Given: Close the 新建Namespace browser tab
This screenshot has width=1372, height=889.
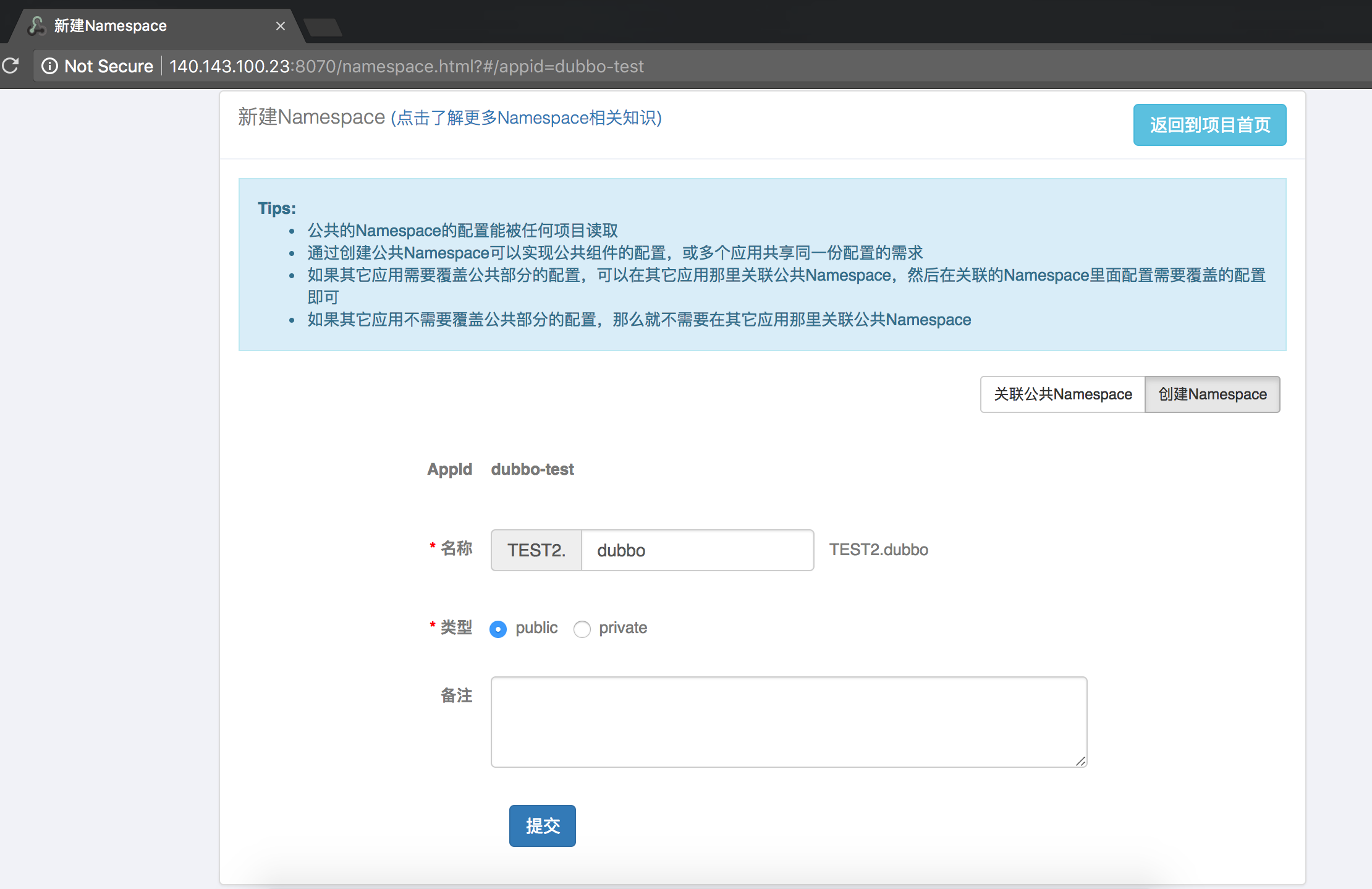Looking at the screenshot, I should tap(280, 26).
